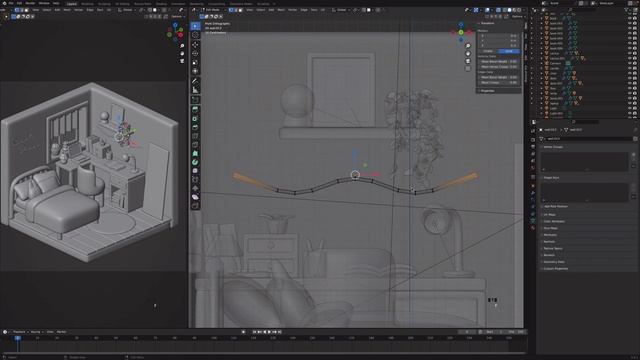Collapse the Transform panel
Viewport: 640px width, 360px height.
(487, 24)
